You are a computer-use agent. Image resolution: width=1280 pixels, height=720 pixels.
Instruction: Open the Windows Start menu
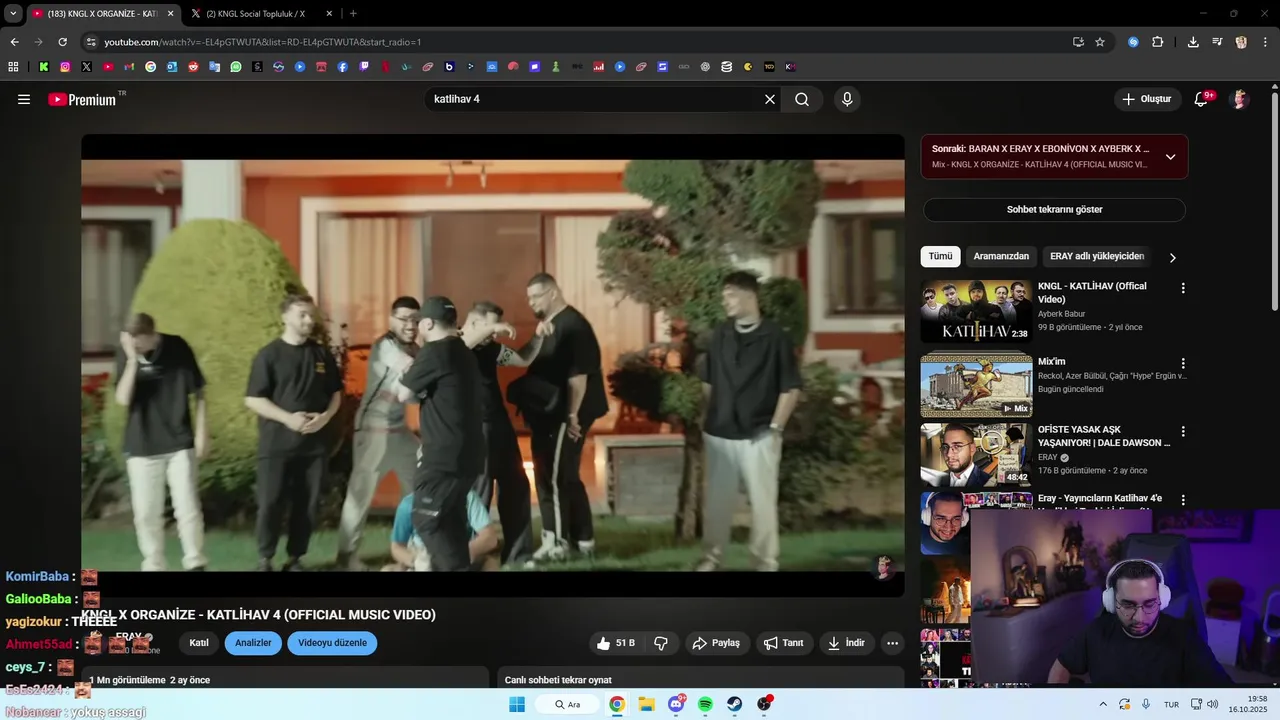pyautogui.click(x=517, y=704)
